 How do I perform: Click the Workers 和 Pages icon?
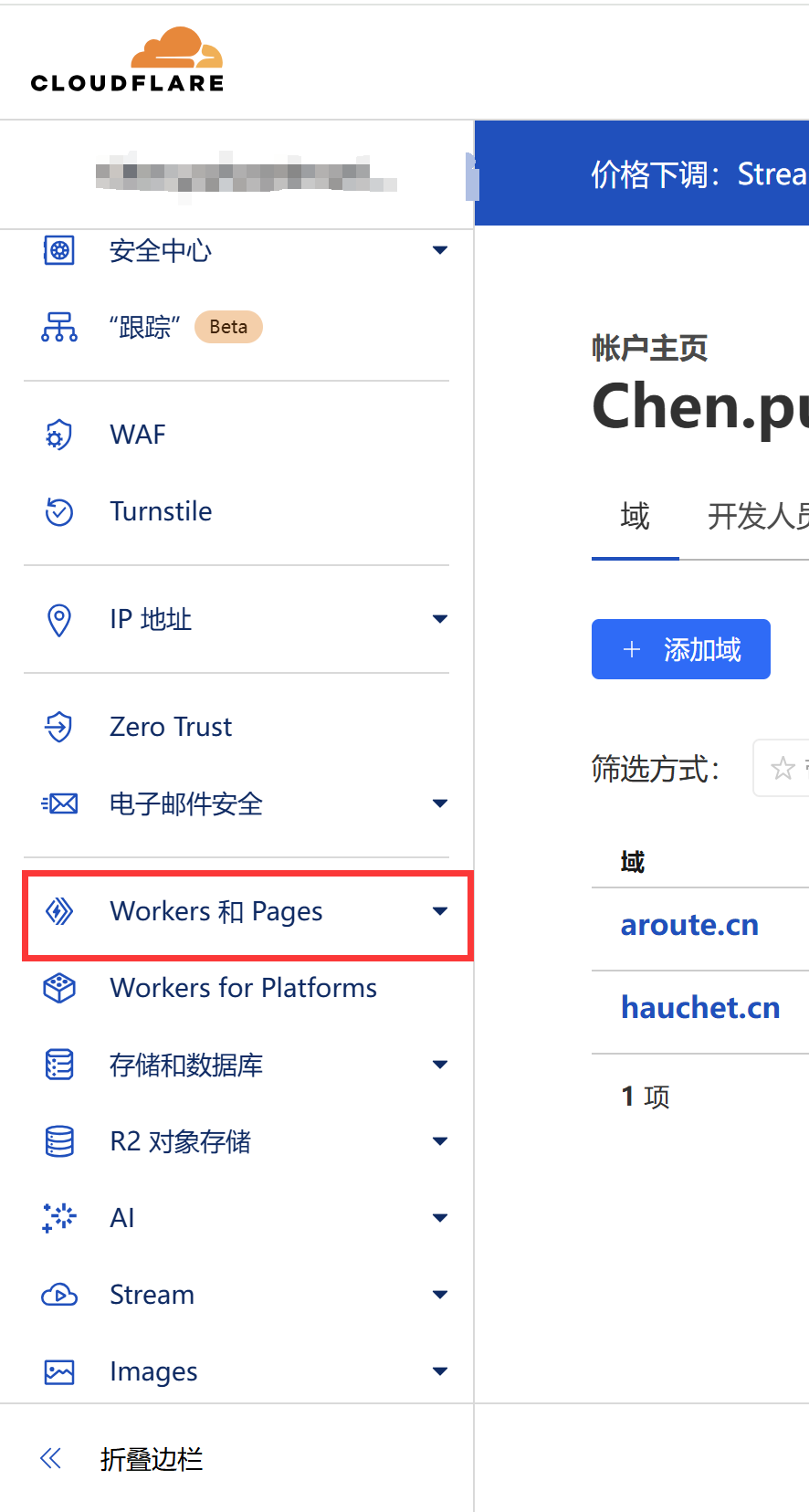click(x=59, y=911)
